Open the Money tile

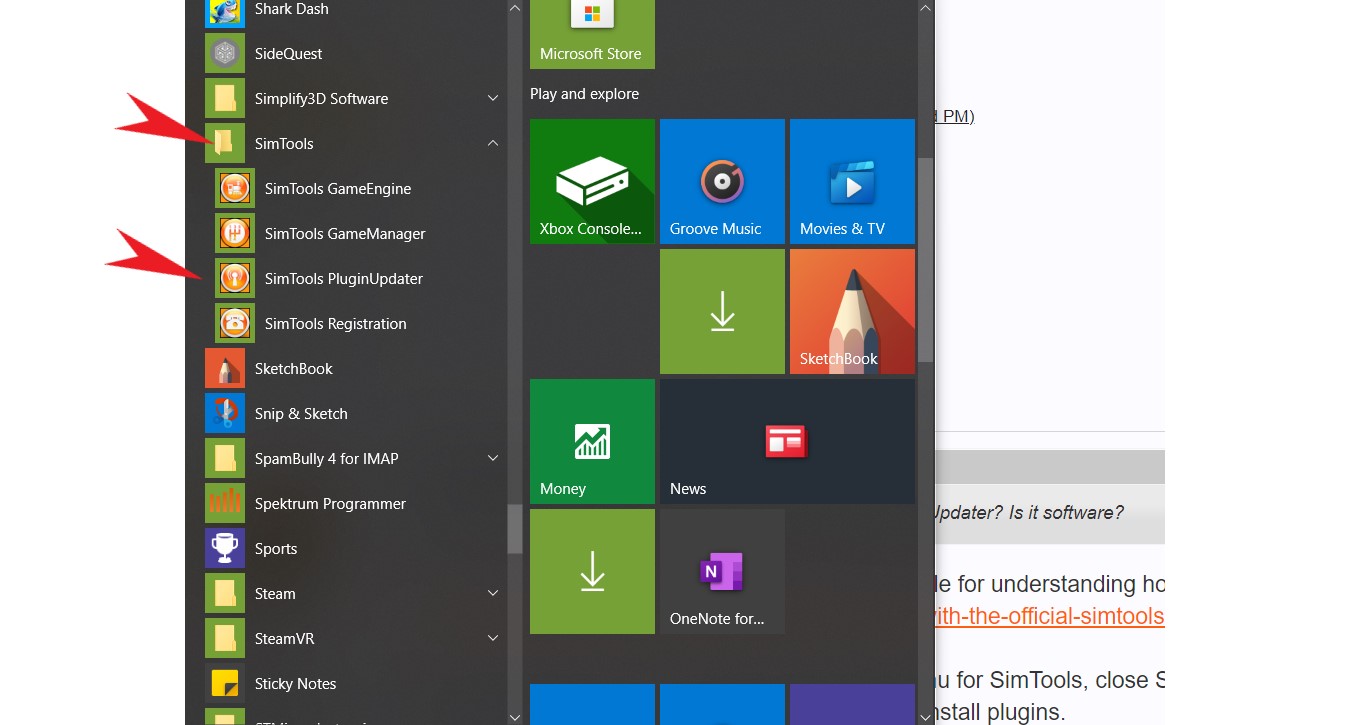(592, 441)
